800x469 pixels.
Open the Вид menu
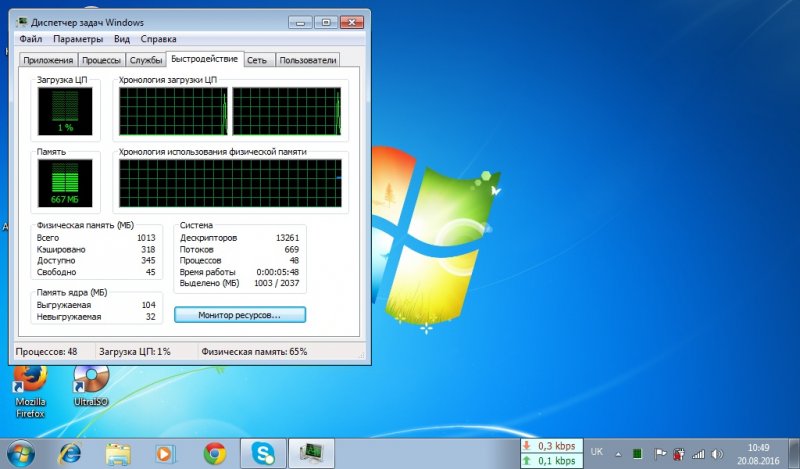click(x=122, y=39)
